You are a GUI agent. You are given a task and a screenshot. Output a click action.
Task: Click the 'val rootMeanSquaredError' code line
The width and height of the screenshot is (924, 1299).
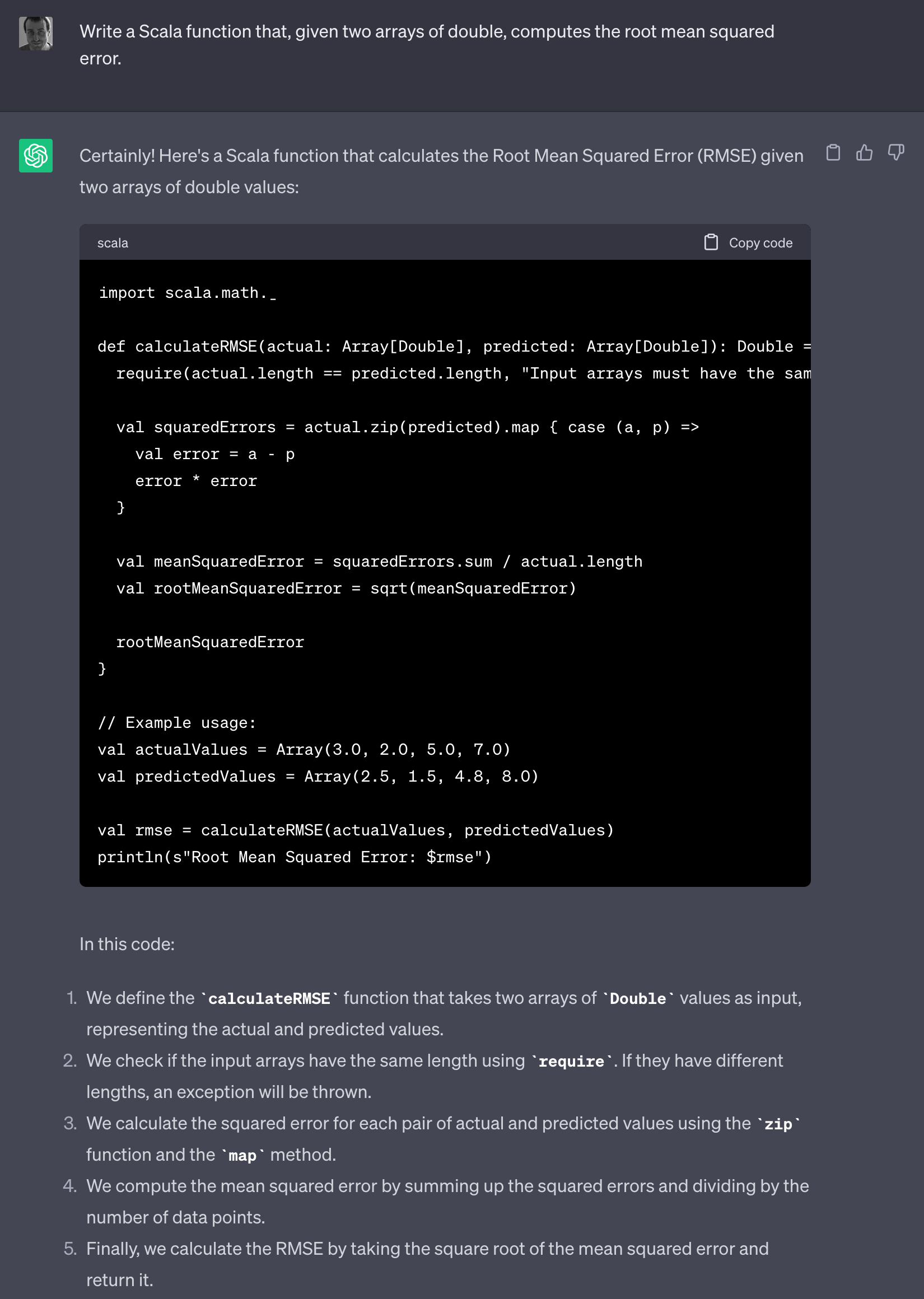point(347,588)
